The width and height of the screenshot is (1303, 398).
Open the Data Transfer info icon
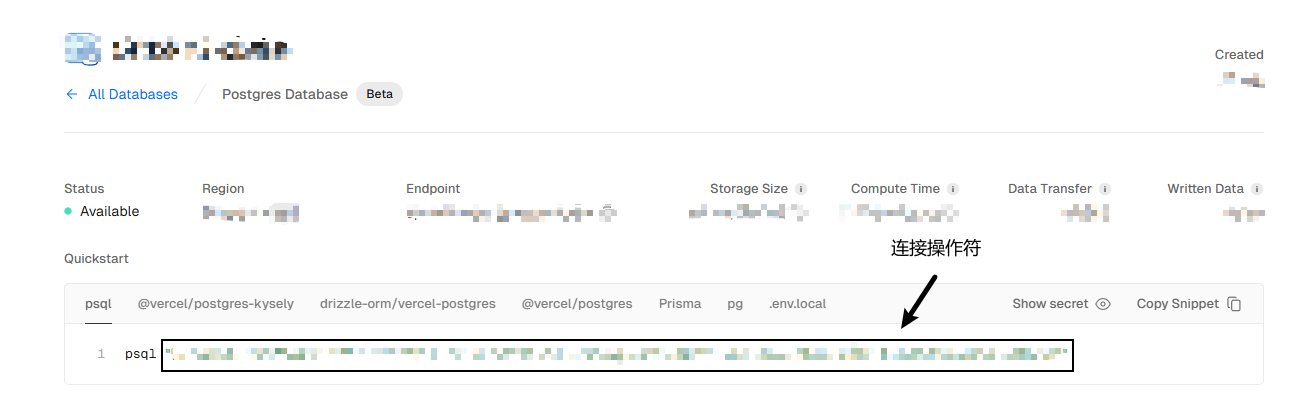(x=1105, y=188)
